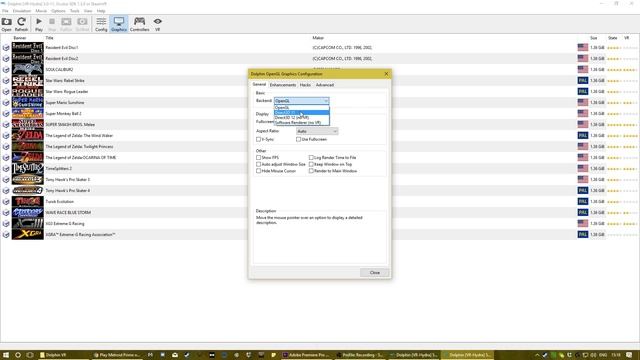Click the ScrShot toolbar icon
Screen dimensions: 640x360
[x=82, y=24]
